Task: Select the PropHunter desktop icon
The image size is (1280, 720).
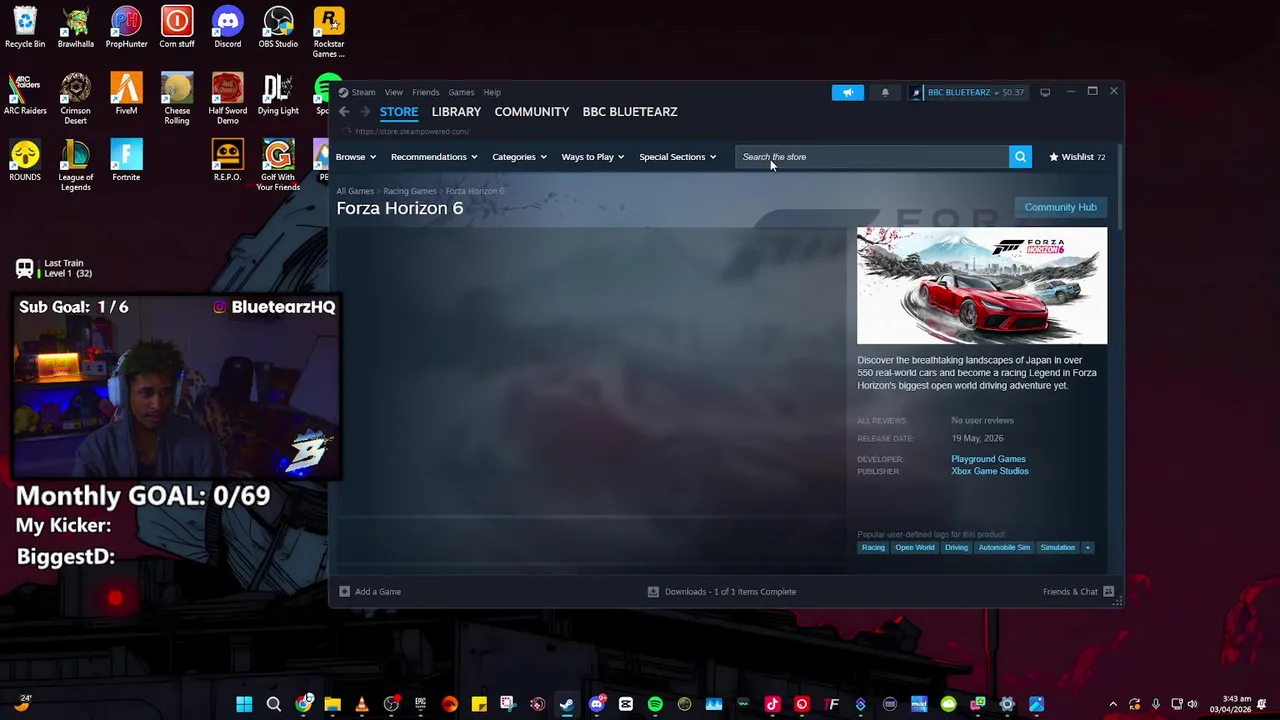Action: (x=126, y=27)
